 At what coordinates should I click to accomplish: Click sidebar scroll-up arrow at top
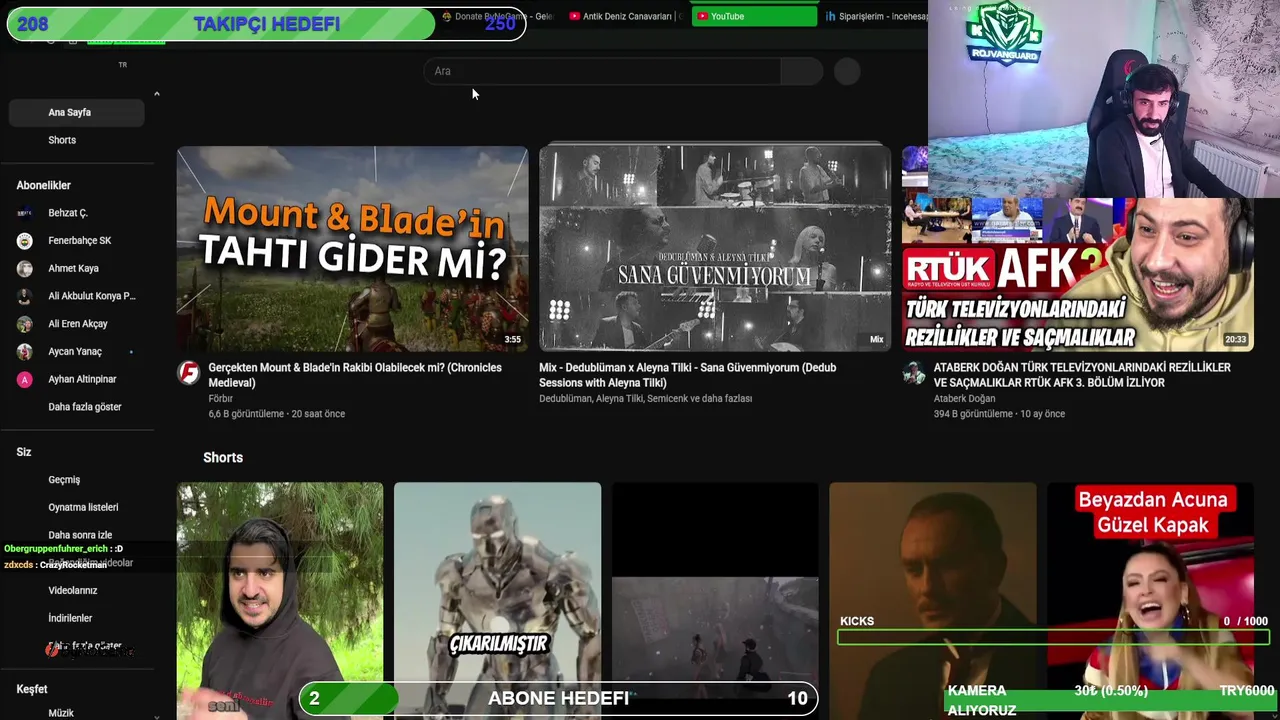157,94
